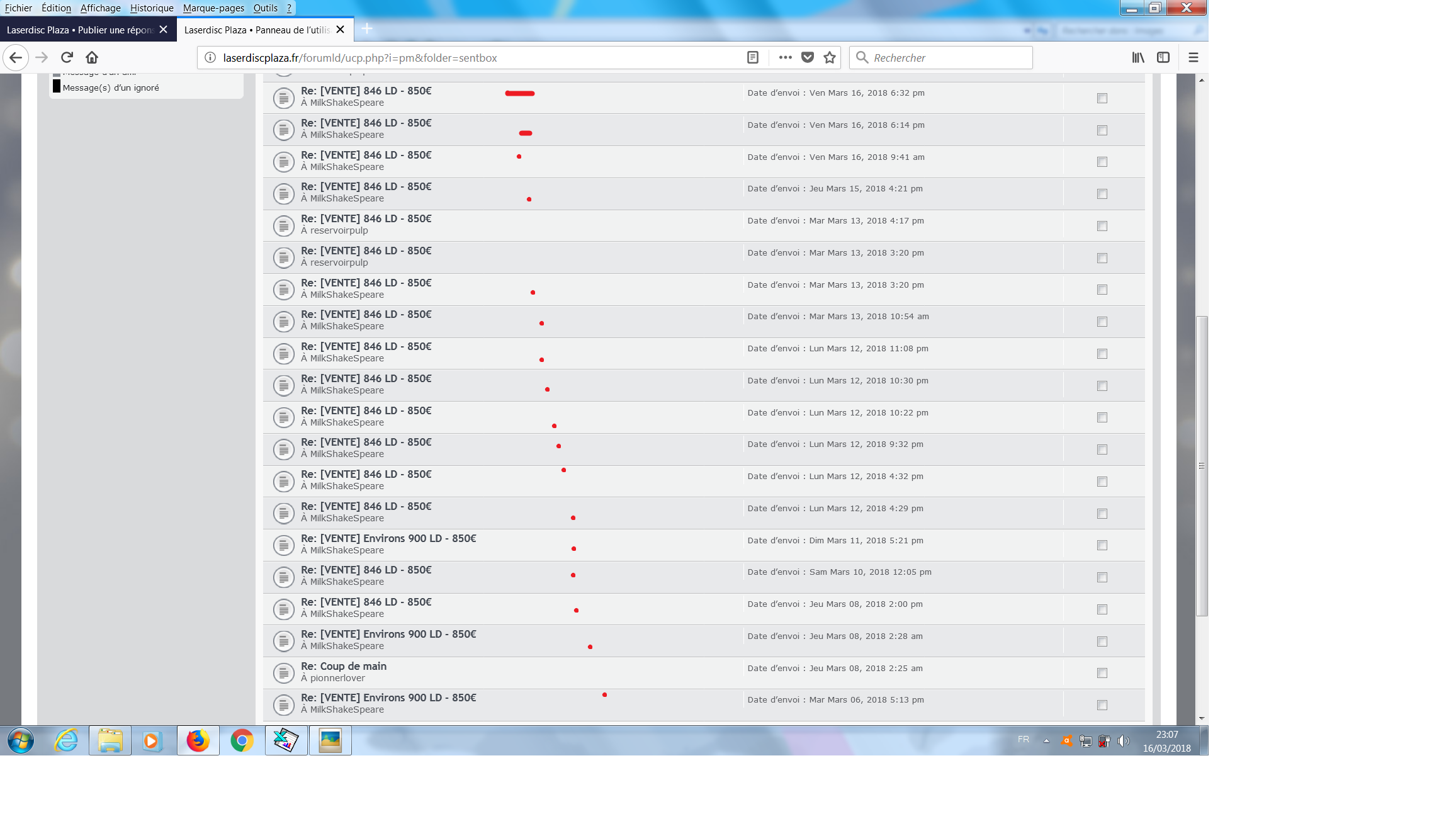Go back with the browser back arrow
1456x831 pixels.
(x=16, y=57)
